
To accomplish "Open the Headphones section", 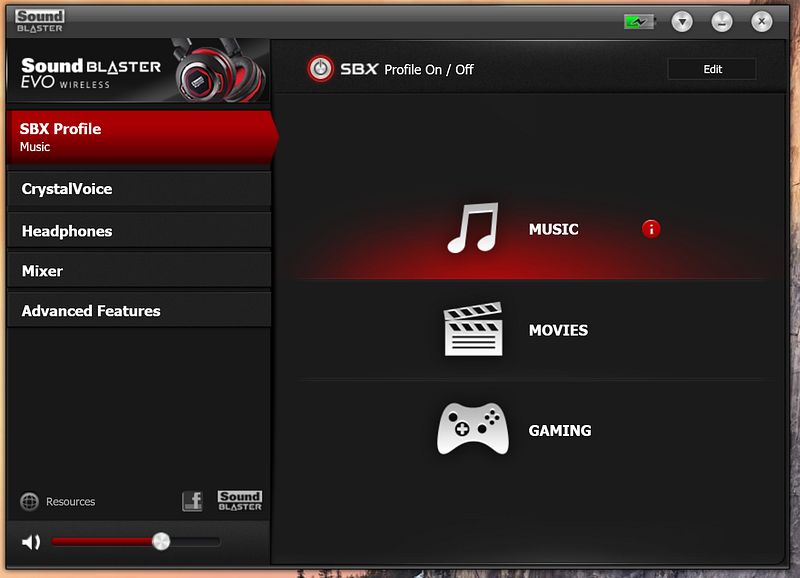I will 139,231.
